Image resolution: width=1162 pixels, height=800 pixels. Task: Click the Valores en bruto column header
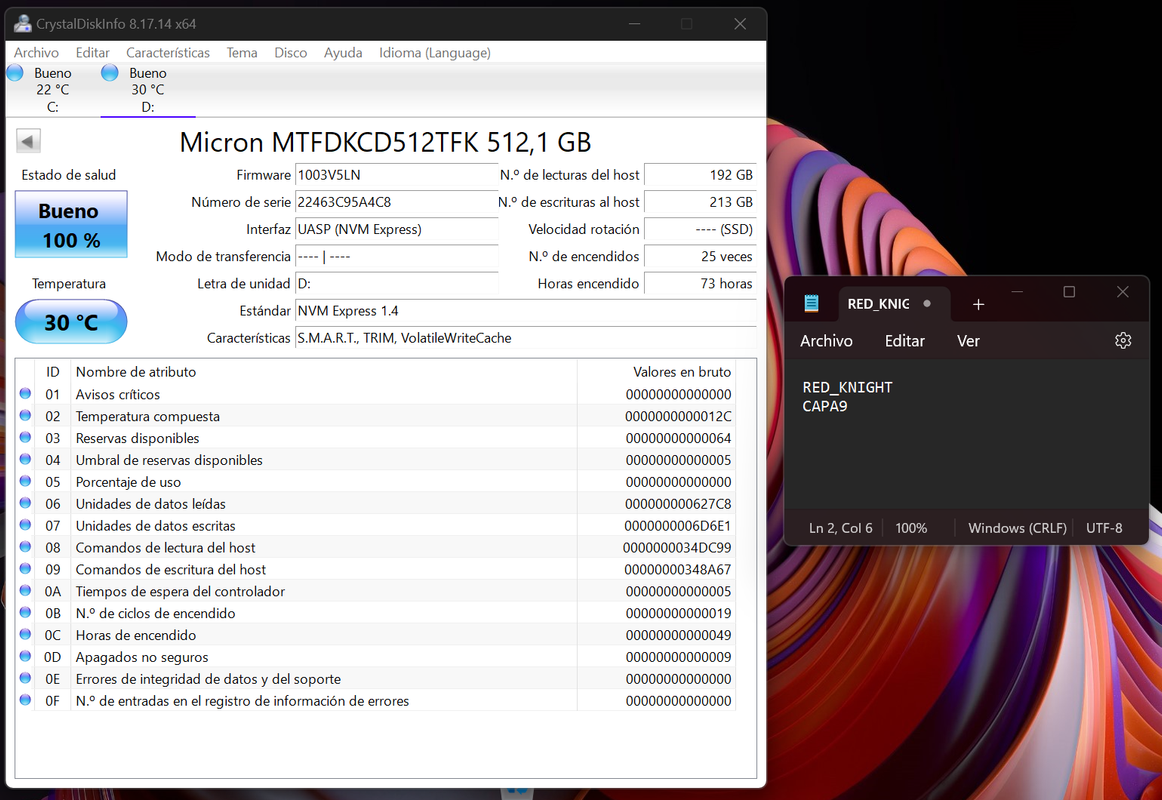pos(657,372)
